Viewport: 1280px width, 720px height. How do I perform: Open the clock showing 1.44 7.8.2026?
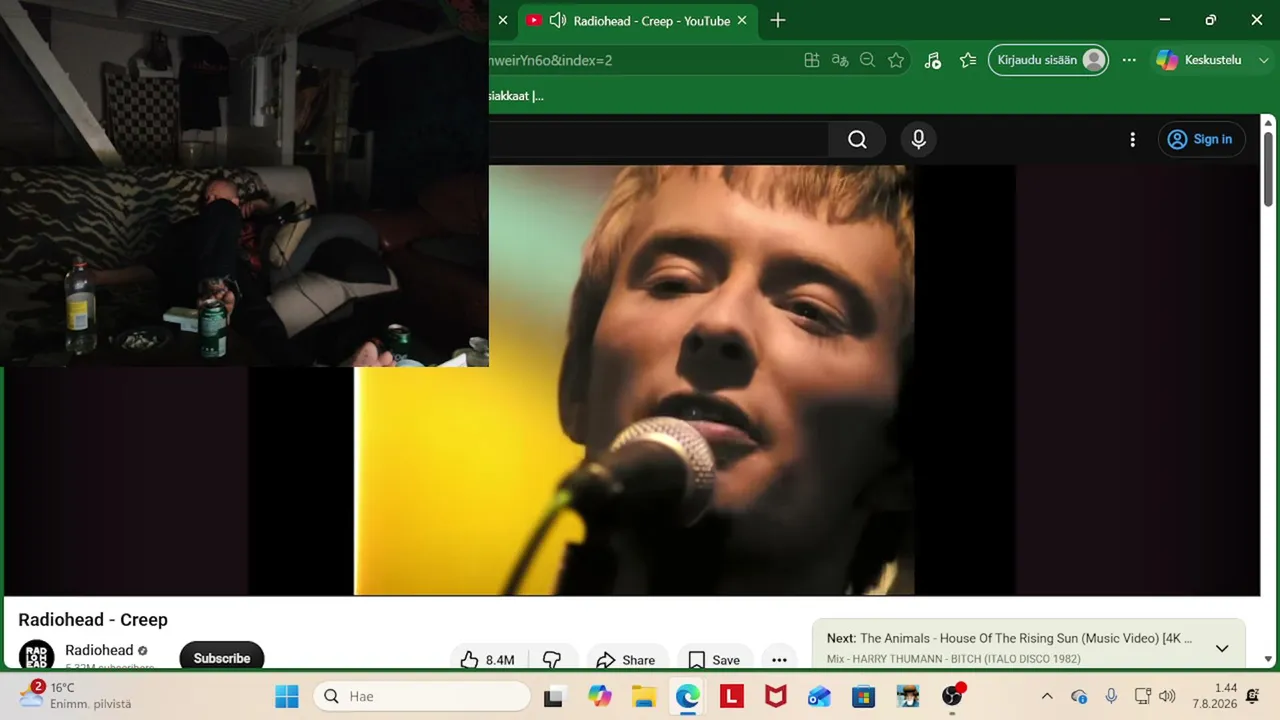1213,696
